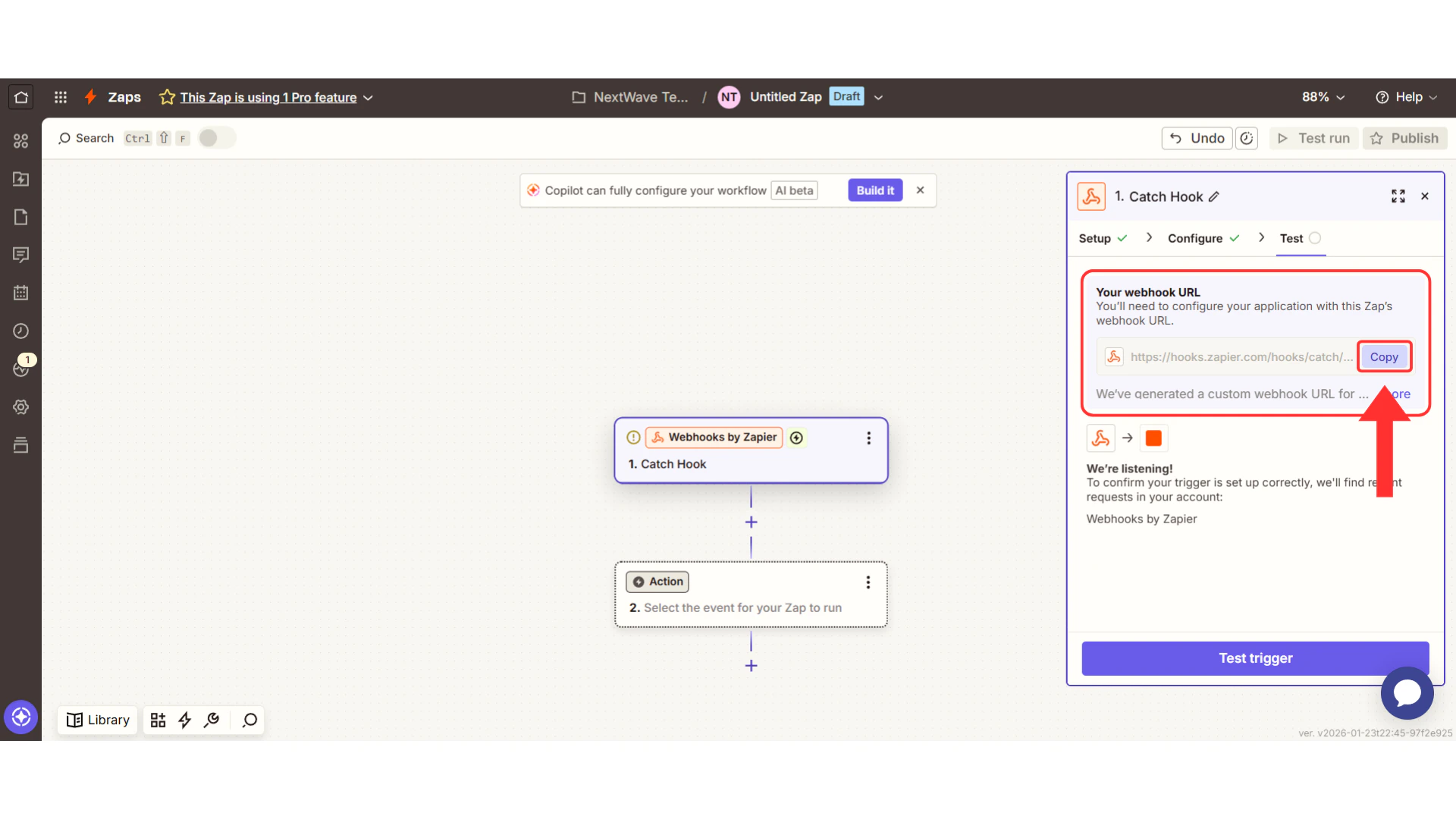This screenshot has height=819, width=1456.
Task: Click the grid-plus components icon near Library
Action: (158, 720)
